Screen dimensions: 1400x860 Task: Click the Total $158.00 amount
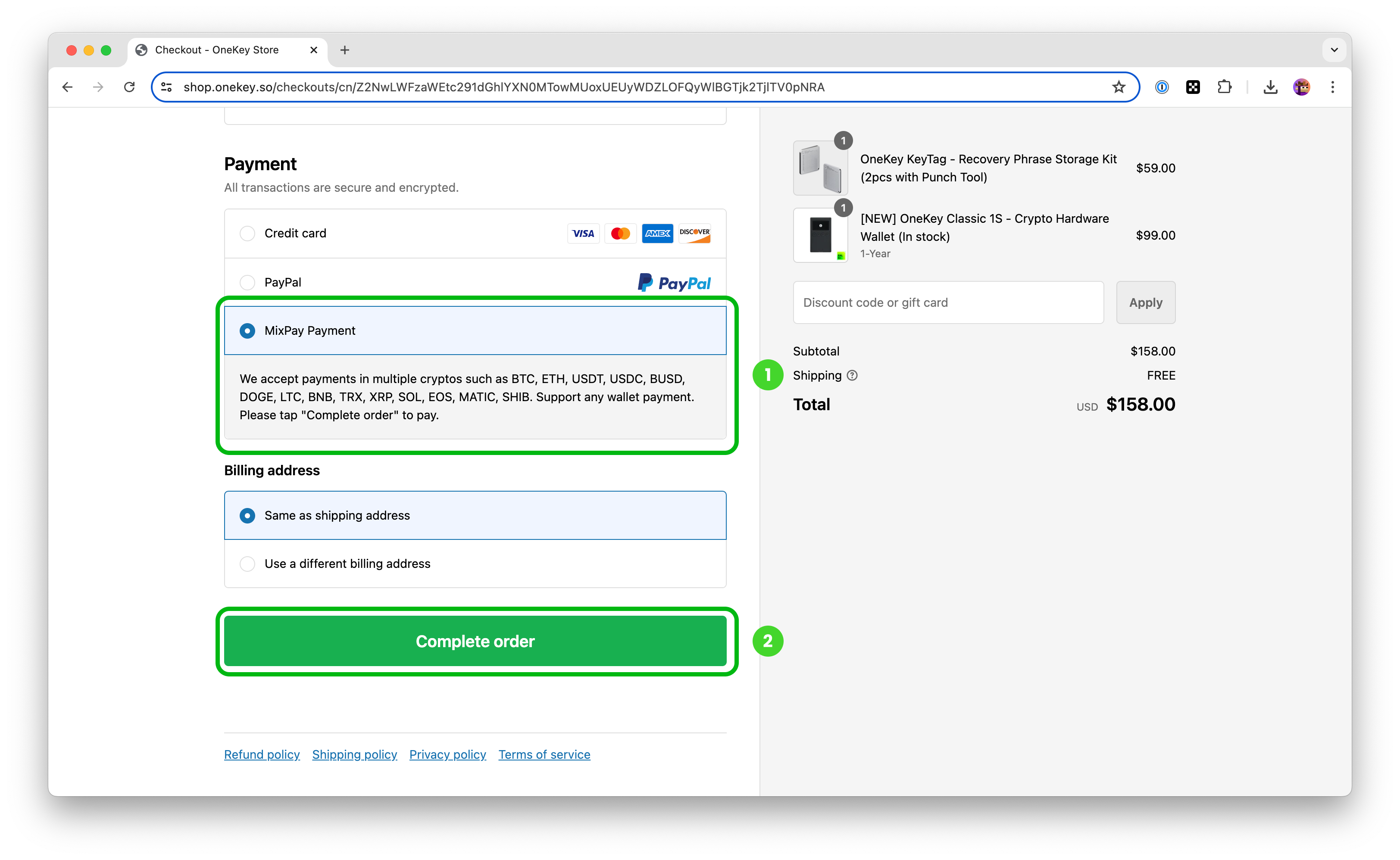click(x=1141, y=405)
